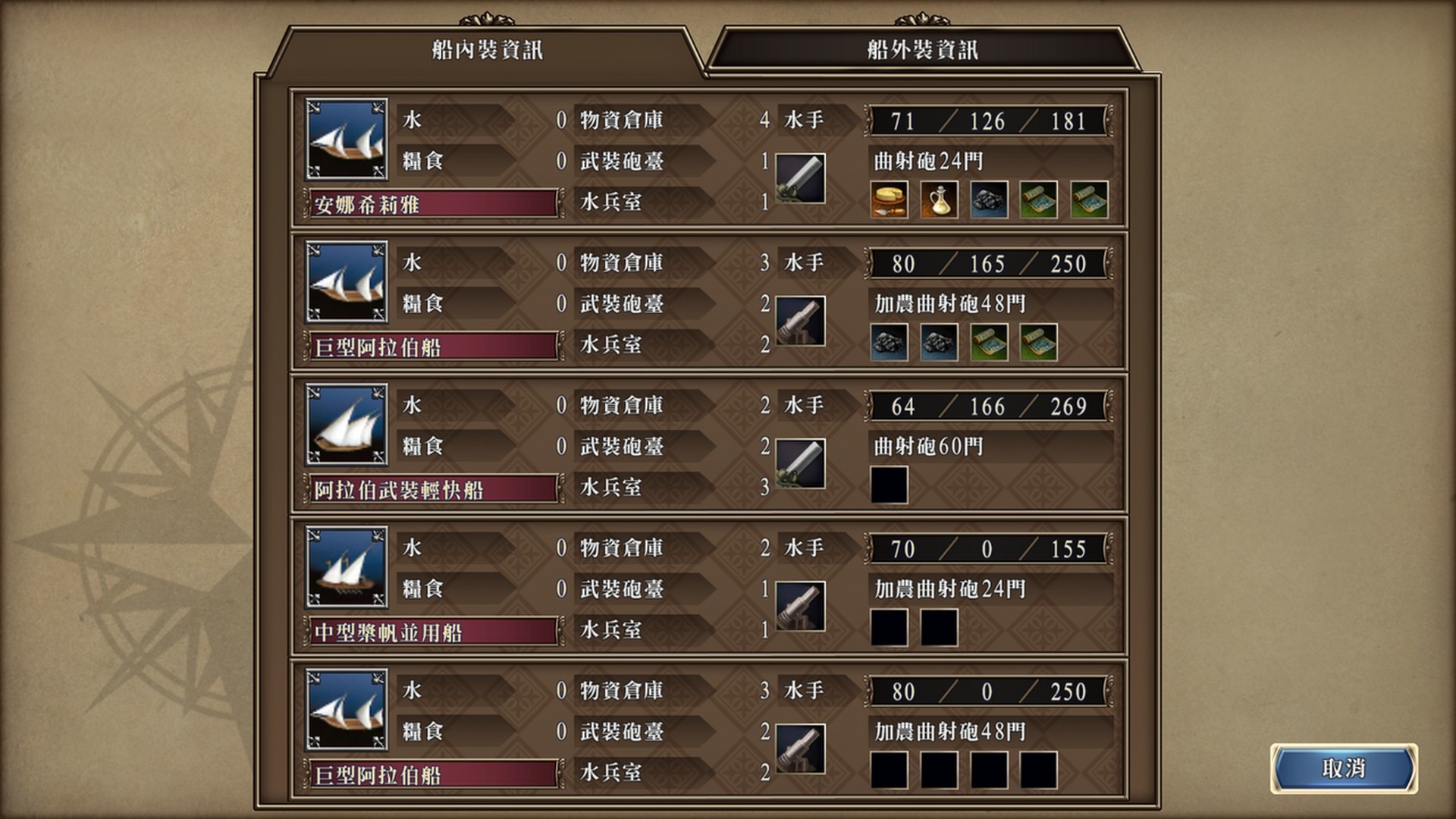1456x819 pixels.
Task: Click the last carpet icon on second ship
Action: point(1039,343)
